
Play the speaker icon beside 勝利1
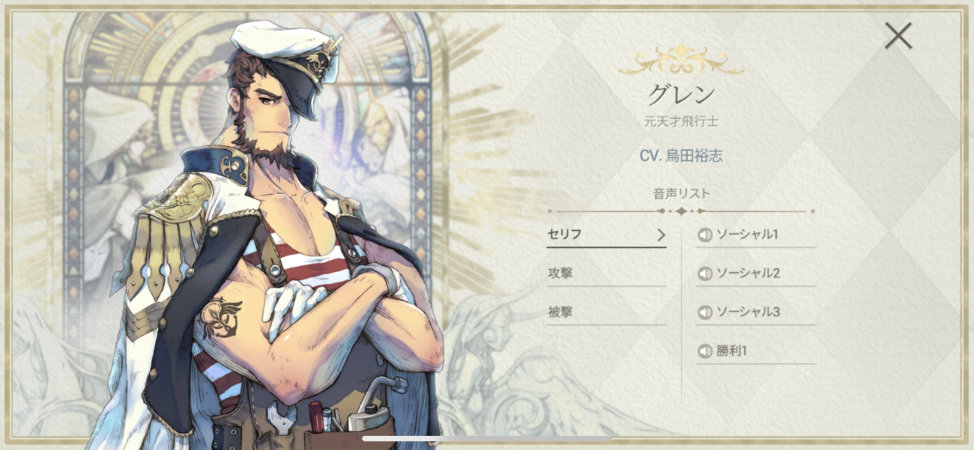tap(704, 351)
